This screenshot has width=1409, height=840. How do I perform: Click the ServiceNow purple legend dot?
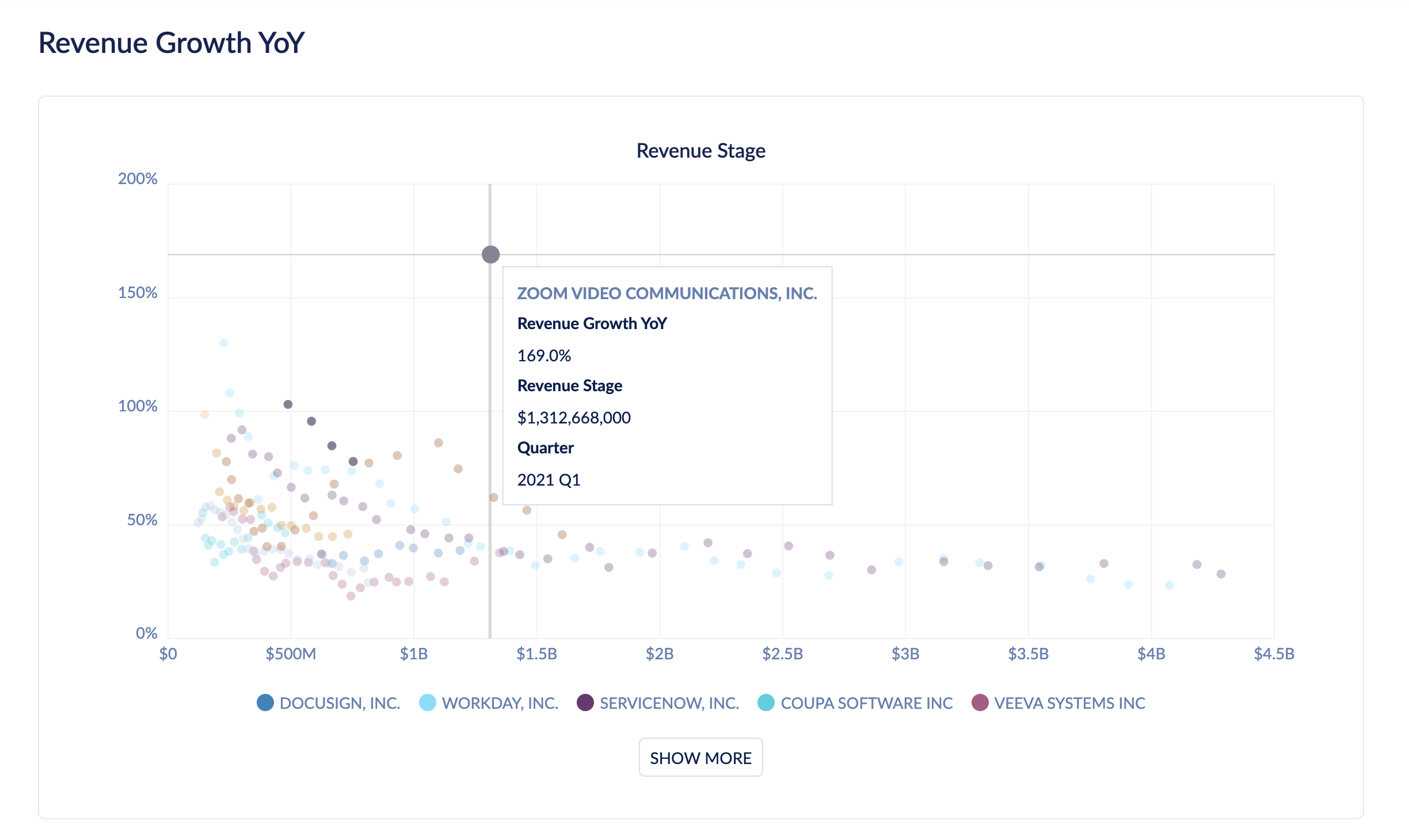click(x=585, y=703)
